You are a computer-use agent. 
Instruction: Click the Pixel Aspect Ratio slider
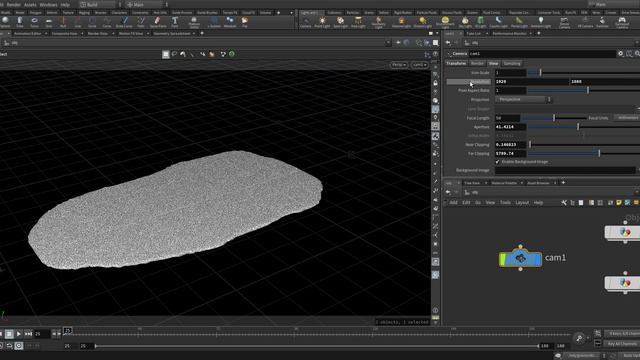[583, 90]
